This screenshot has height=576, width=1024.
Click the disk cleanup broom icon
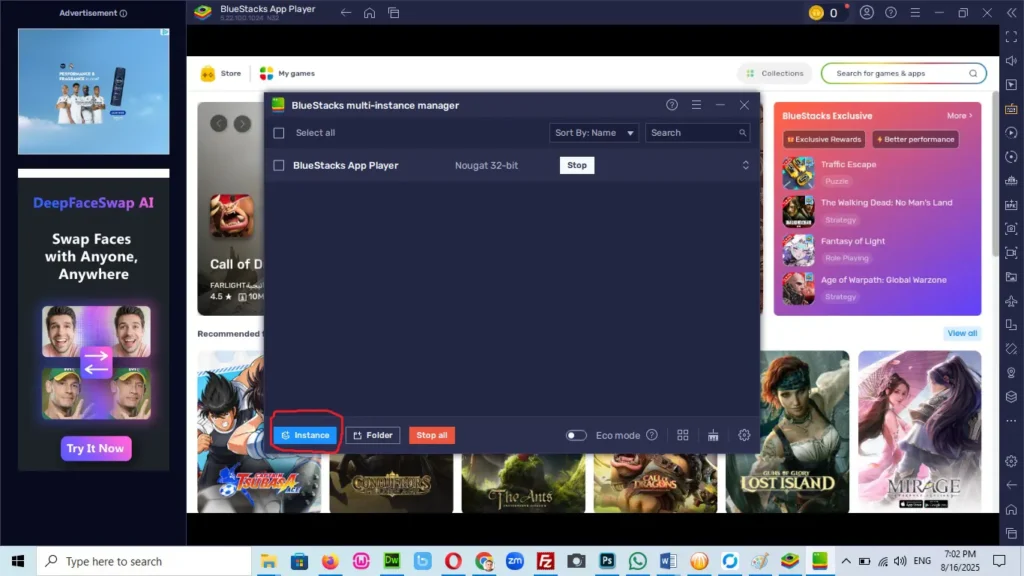[713, 435]
